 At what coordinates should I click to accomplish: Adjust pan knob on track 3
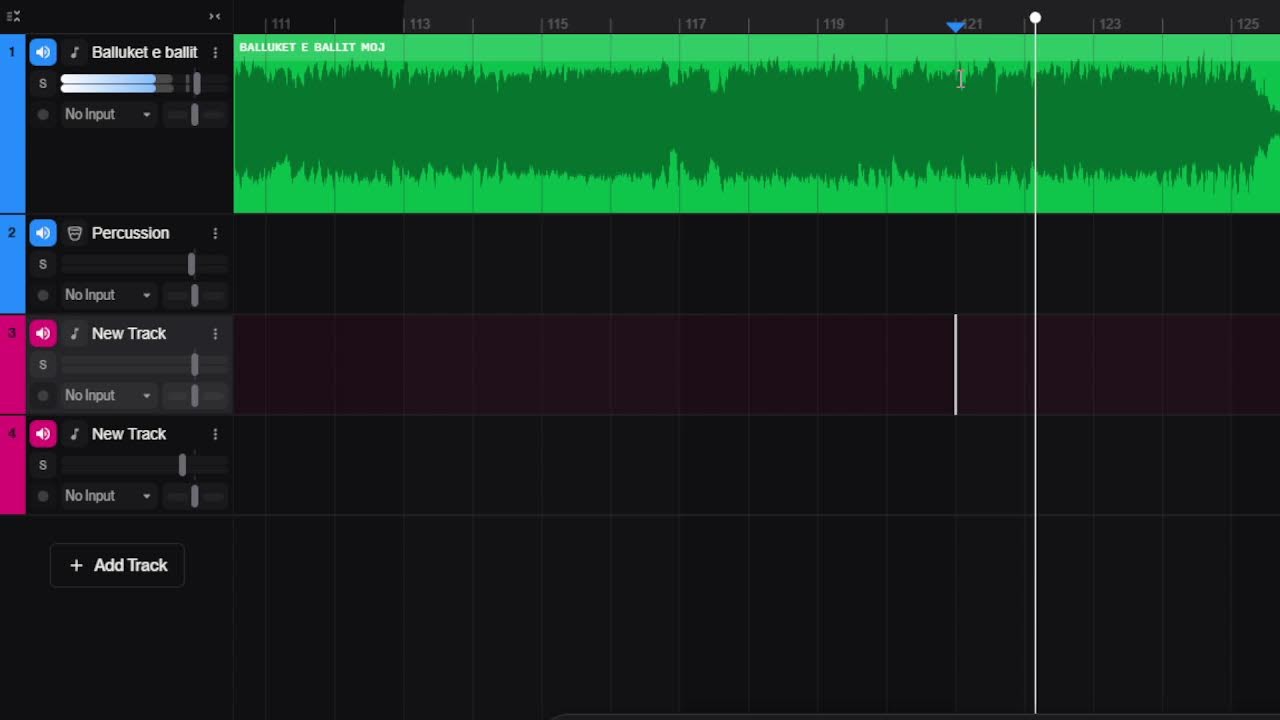tap(194, 395)
